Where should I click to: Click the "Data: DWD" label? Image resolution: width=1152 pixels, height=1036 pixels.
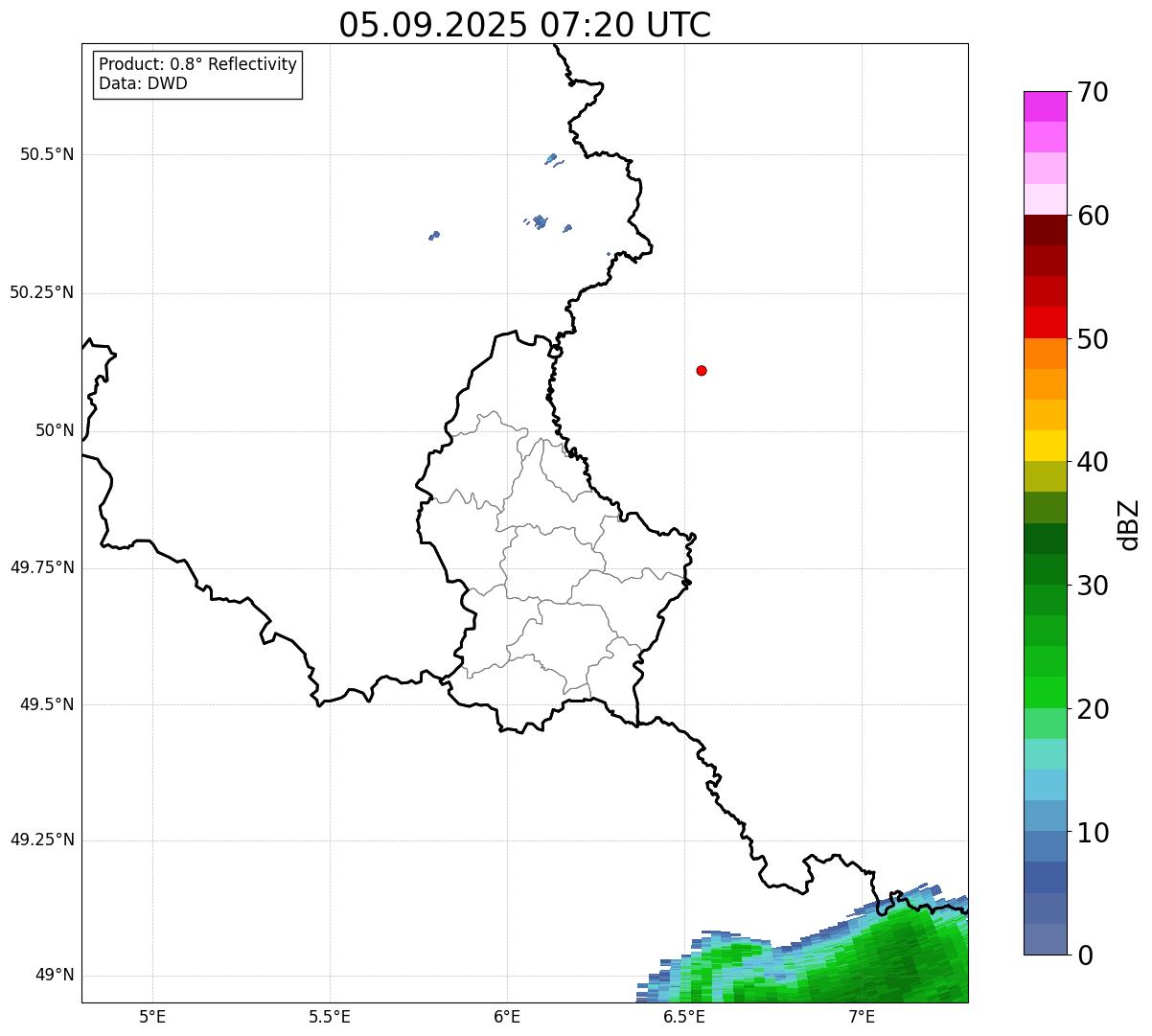[x=143, y=83]
